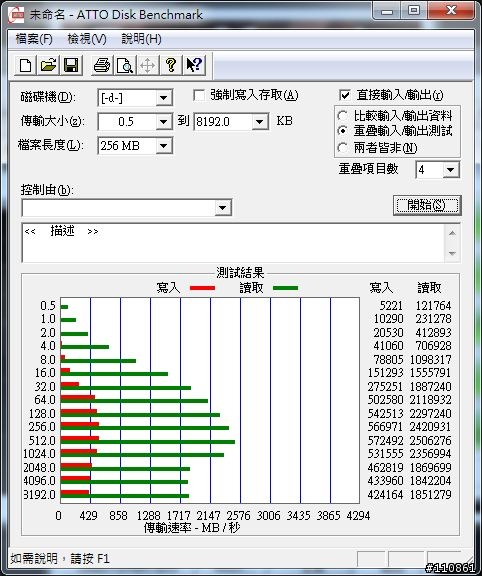Click the 4294 axis value
The height and width of the screenshot is (576, 482).
[x=358, y=515]
